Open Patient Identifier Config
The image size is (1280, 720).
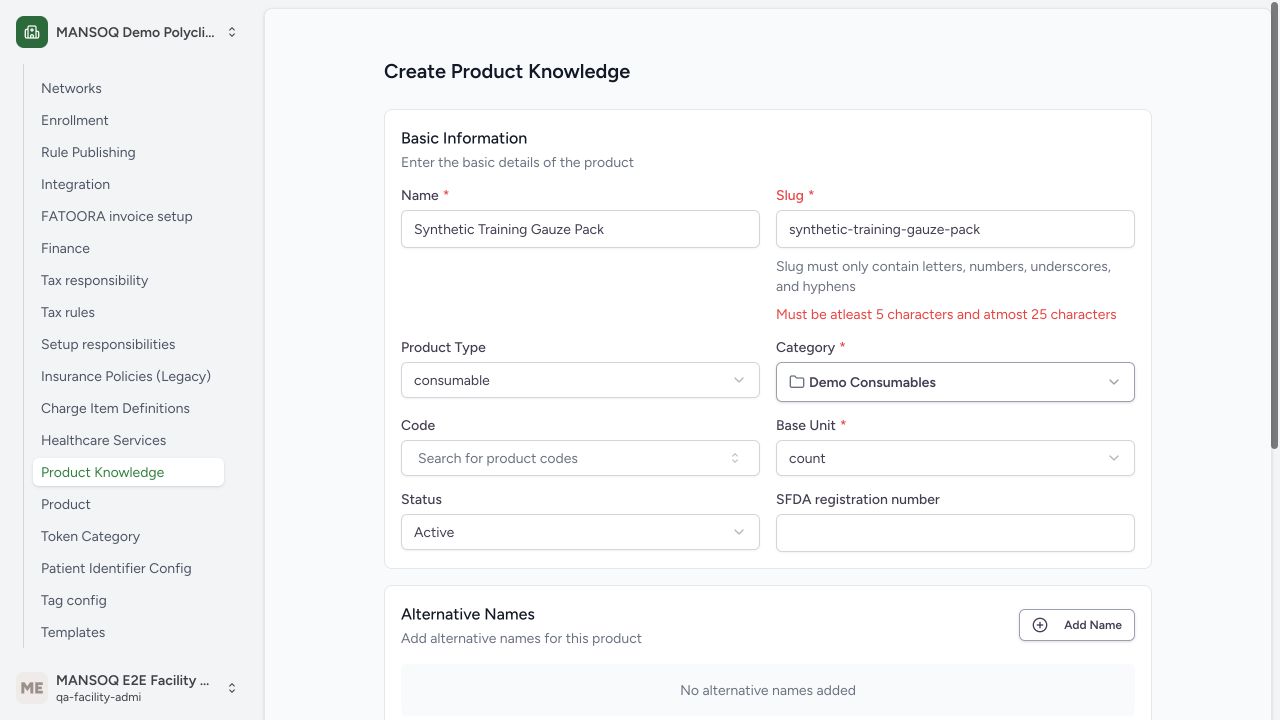coord(128,568)
